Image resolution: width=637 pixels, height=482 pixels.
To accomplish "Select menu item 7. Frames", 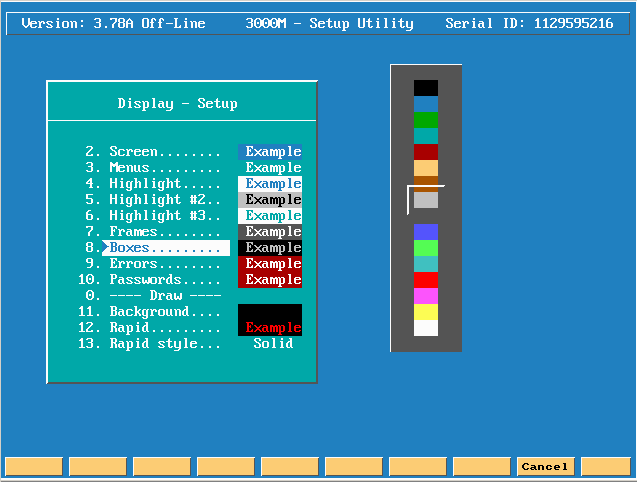I will (x=153, y=232).
